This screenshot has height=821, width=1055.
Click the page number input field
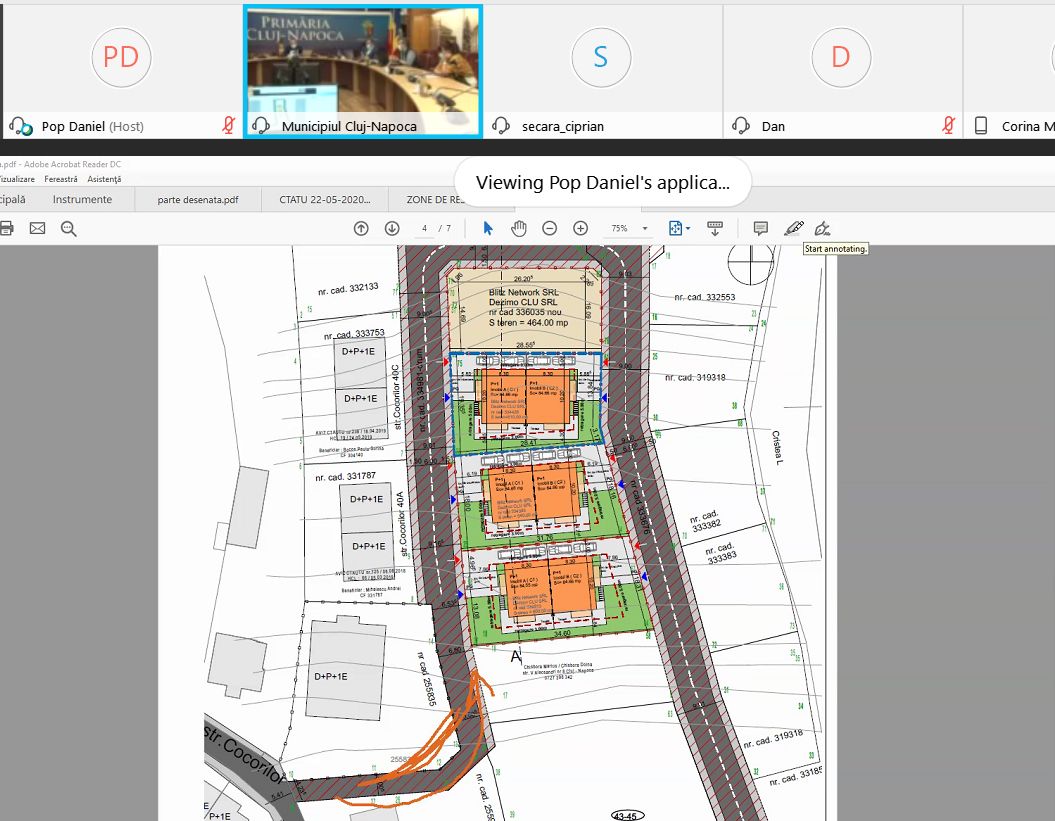(x=425, y=228)
